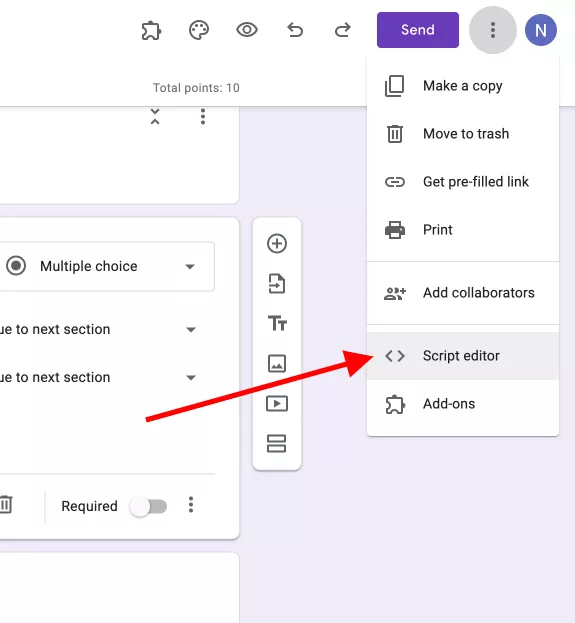The width and height of the screenshot is (575, 623).
Task: Choose Move to trash in the menu
Action: coord(463,134)
